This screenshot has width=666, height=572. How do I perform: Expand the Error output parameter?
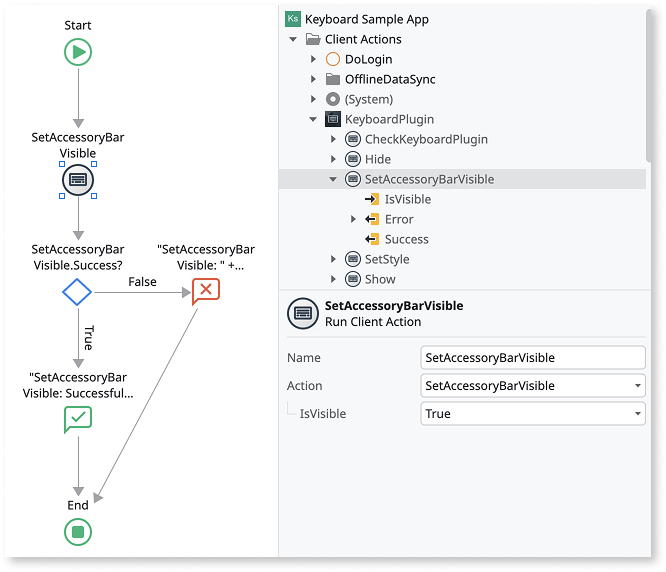point(353,219)
